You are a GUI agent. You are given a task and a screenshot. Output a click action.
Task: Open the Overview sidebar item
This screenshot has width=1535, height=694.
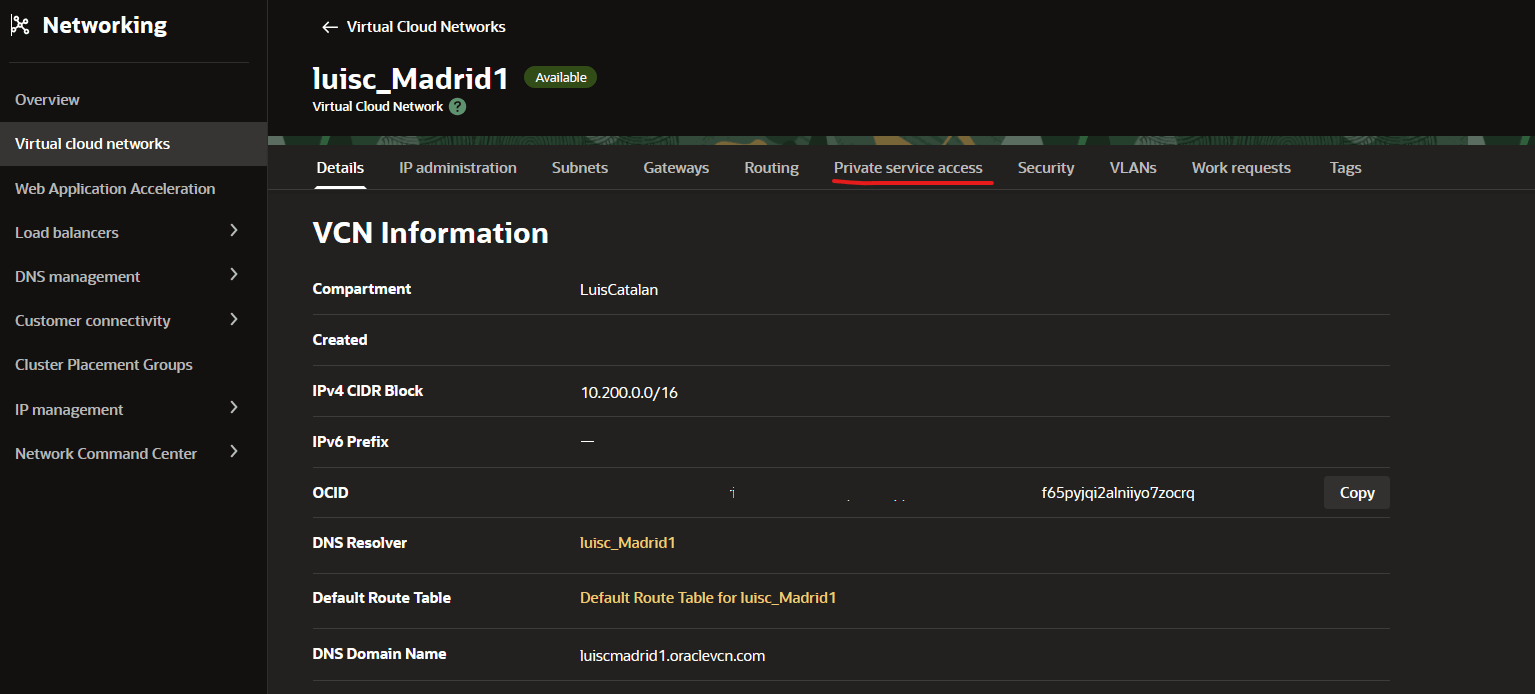click(x=47, y=100)
